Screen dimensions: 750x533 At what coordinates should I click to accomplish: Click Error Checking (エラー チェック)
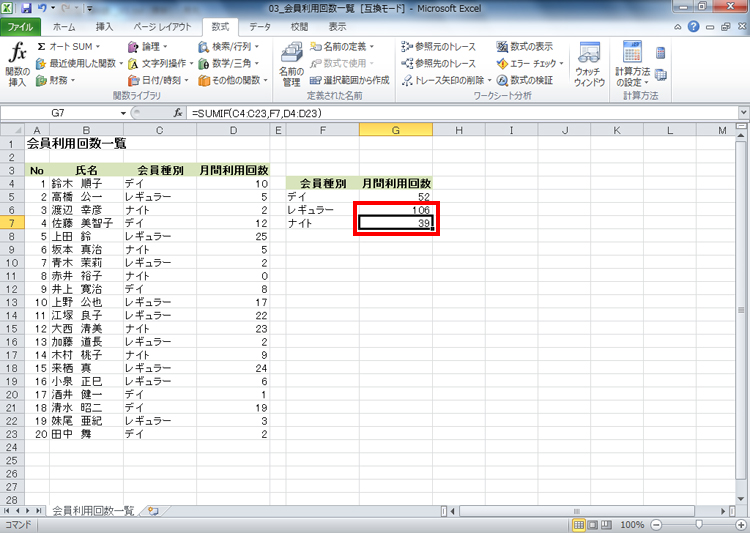(x=526, y=63)
